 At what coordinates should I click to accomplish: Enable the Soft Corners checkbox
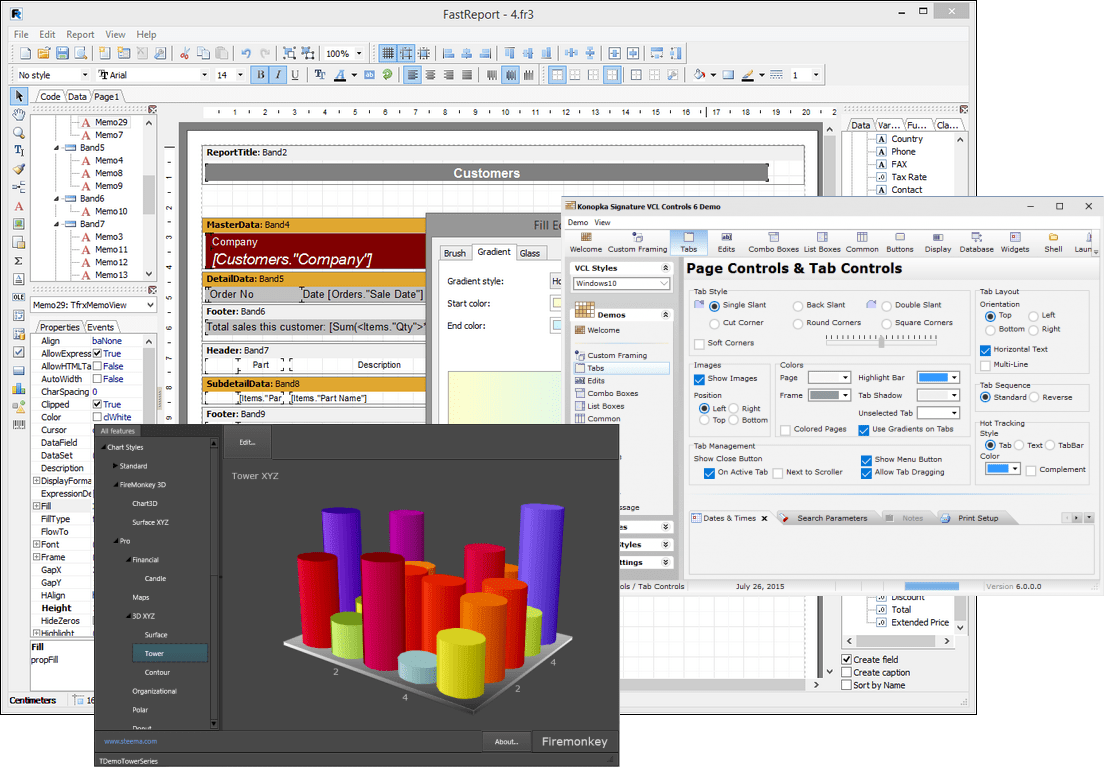pyautogui.click(x=700, y=344)
